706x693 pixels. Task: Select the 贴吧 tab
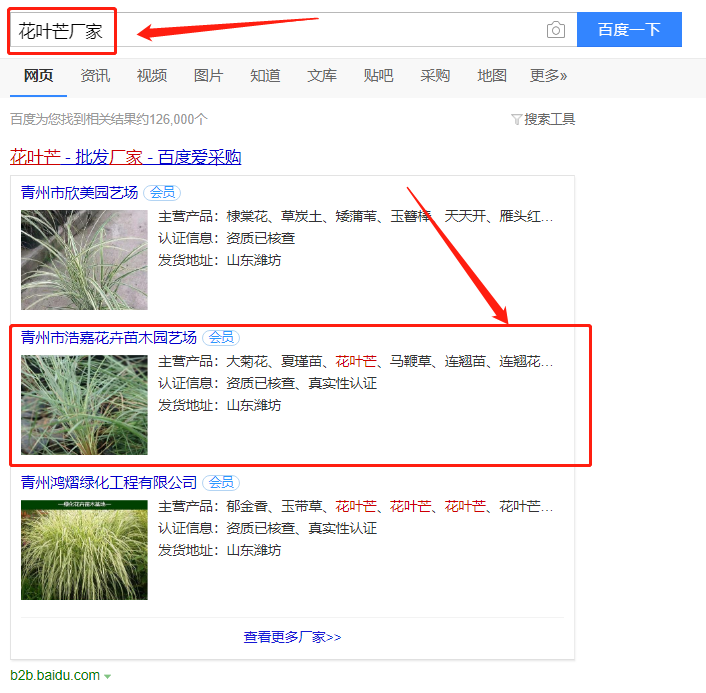coord(378,76)
